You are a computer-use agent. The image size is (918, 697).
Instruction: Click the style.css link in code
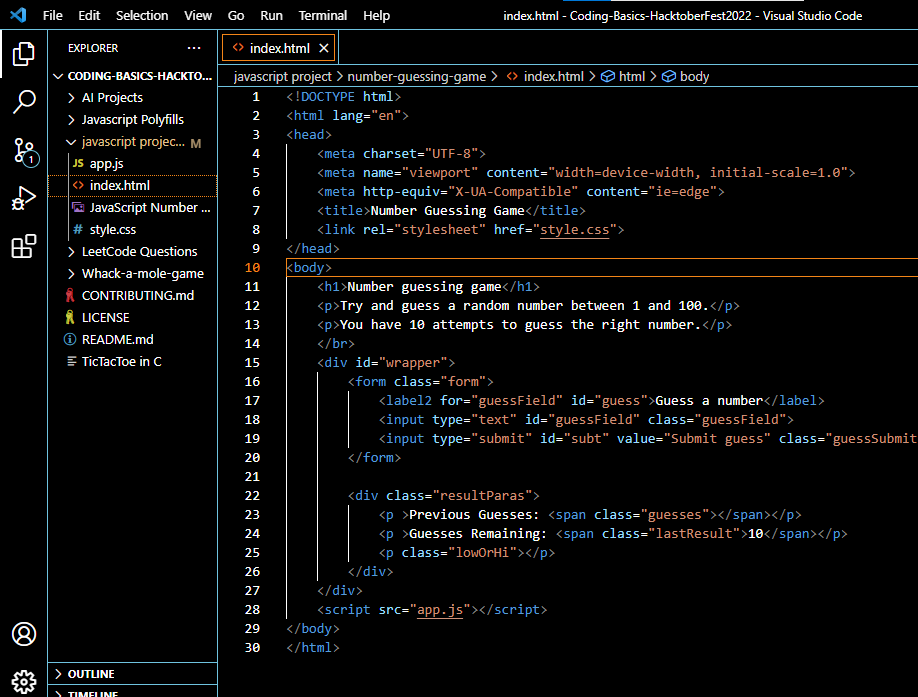[577, 230]
